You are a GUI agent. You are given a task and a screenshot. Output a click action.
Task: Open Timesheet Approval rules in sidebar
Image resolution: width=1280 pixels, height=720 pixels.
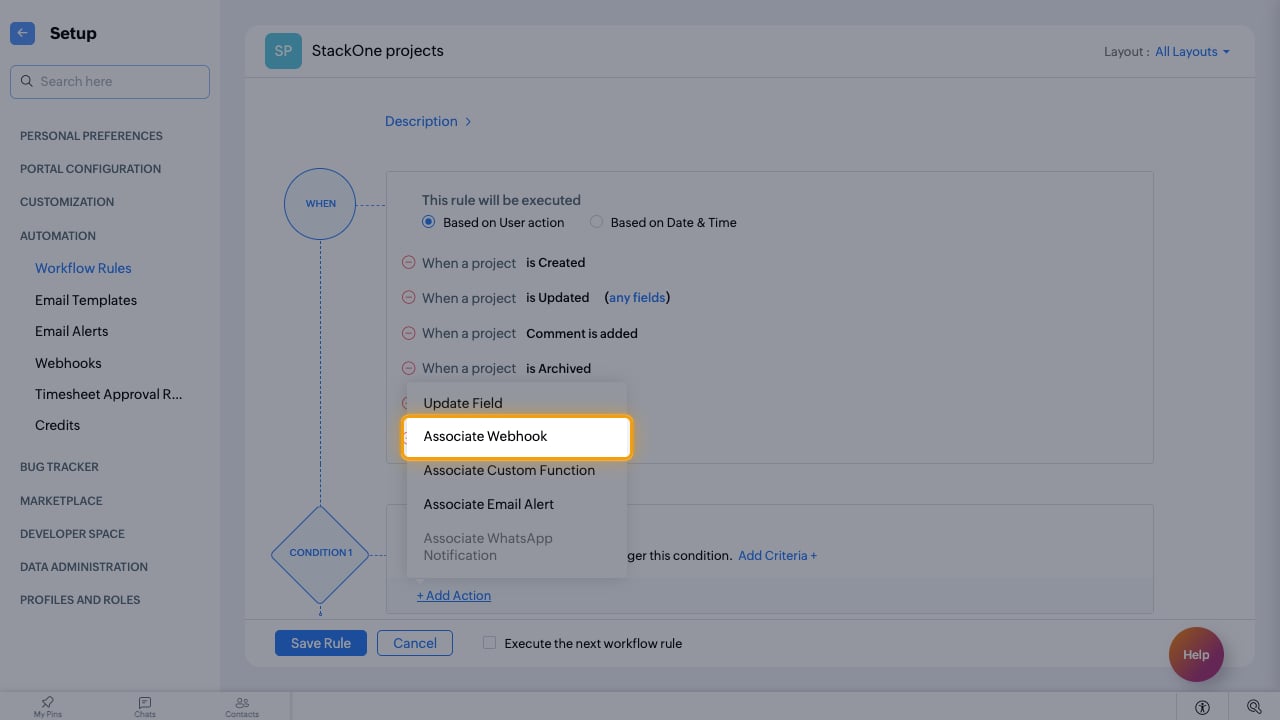(x=109, y=394)
